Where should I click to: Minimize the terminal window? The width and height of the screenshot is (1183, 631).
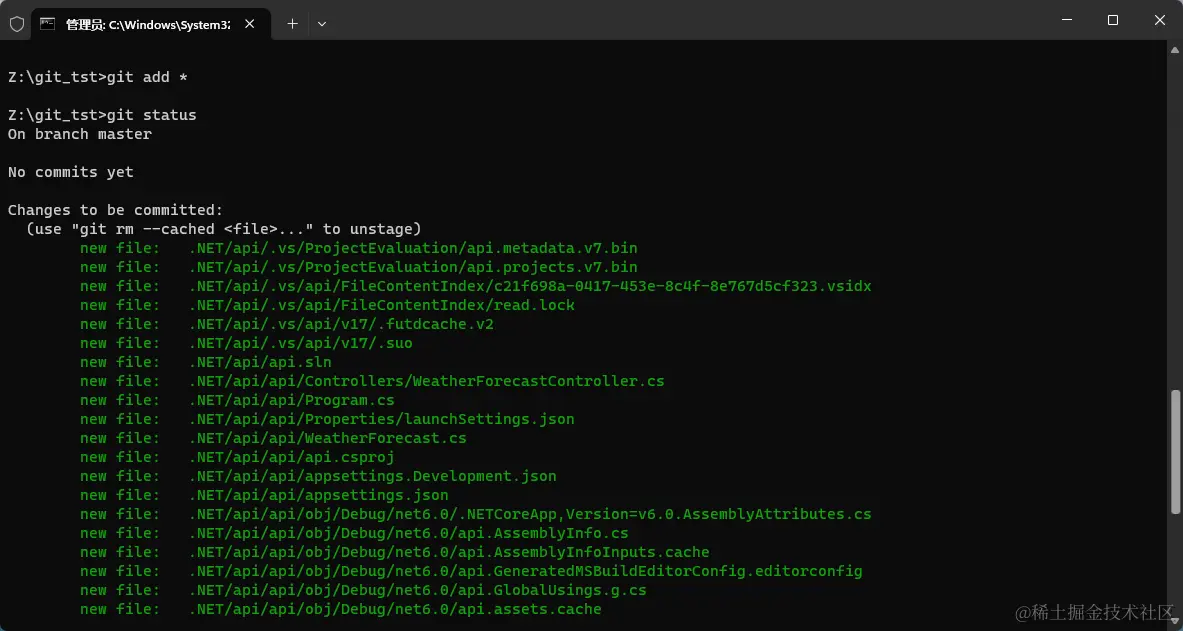pos(1066,20)
